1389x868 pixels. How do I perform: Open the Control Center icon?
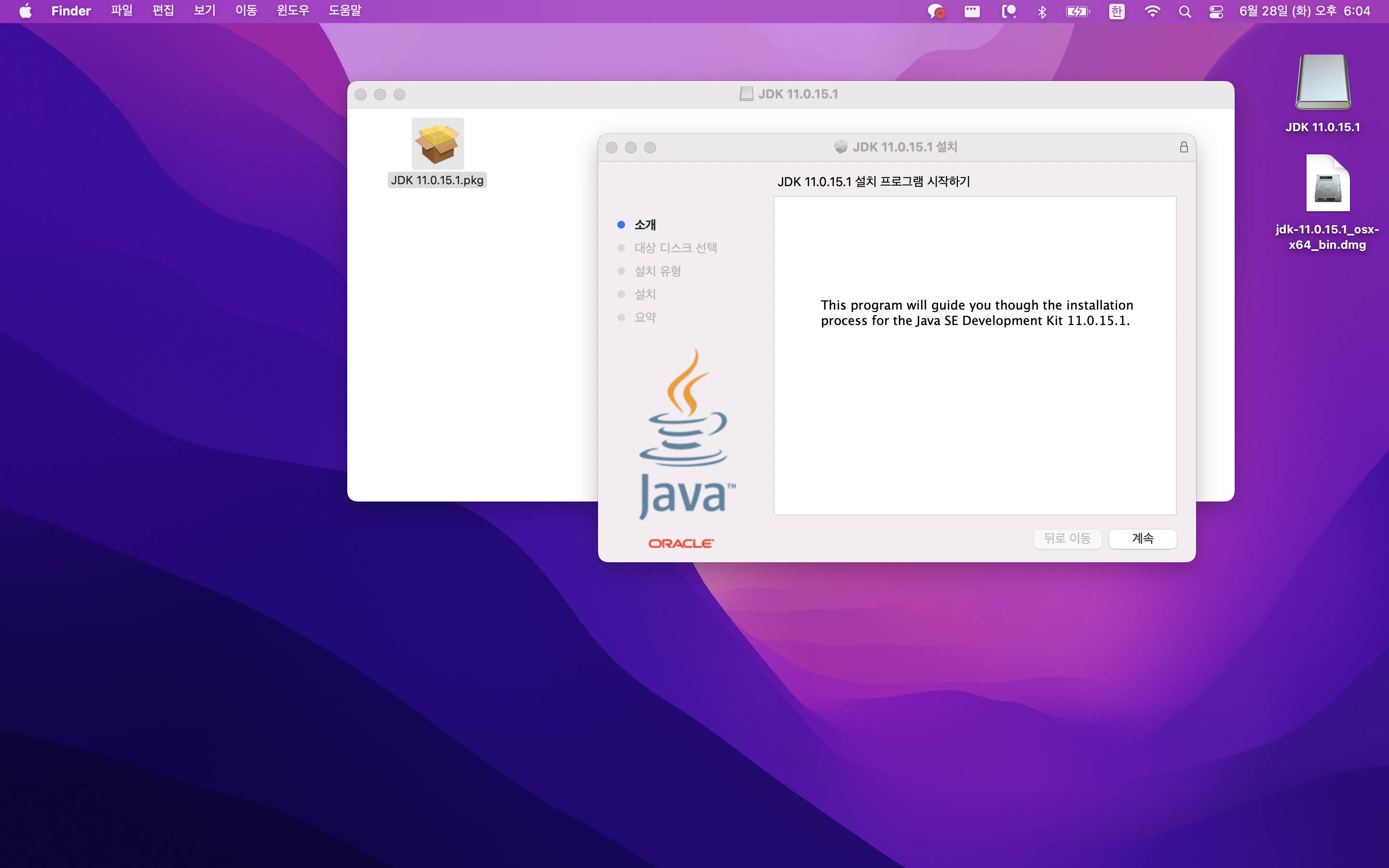1216,12
